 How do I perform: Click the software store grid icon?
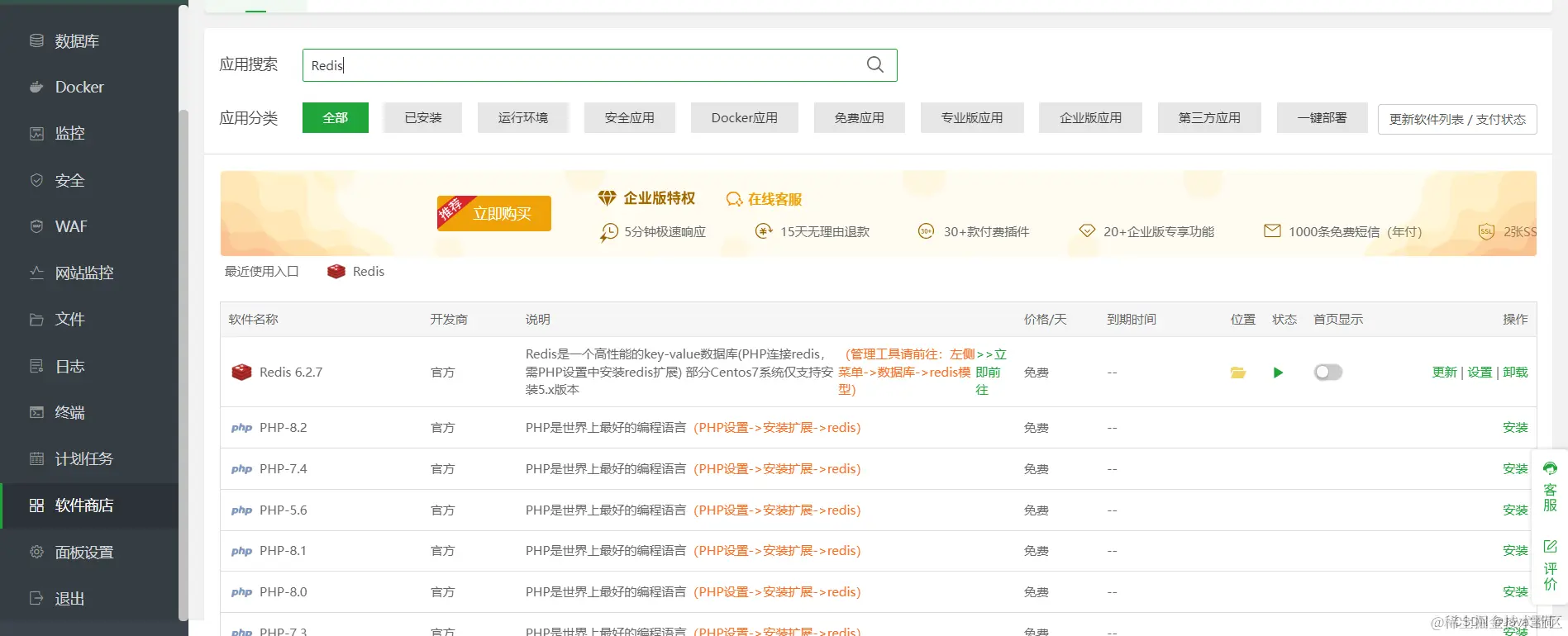pyautogui.click(x=36, y=505)
